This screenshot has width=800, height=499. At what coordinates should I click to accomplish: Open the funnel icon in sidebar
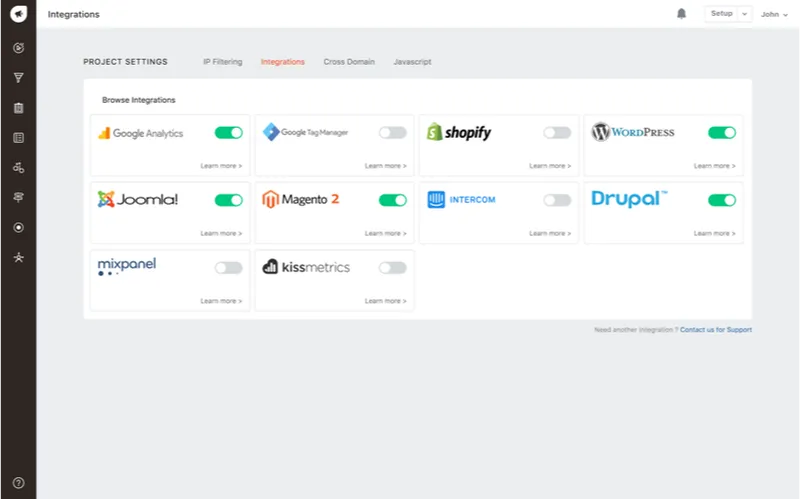pos(18,78)
